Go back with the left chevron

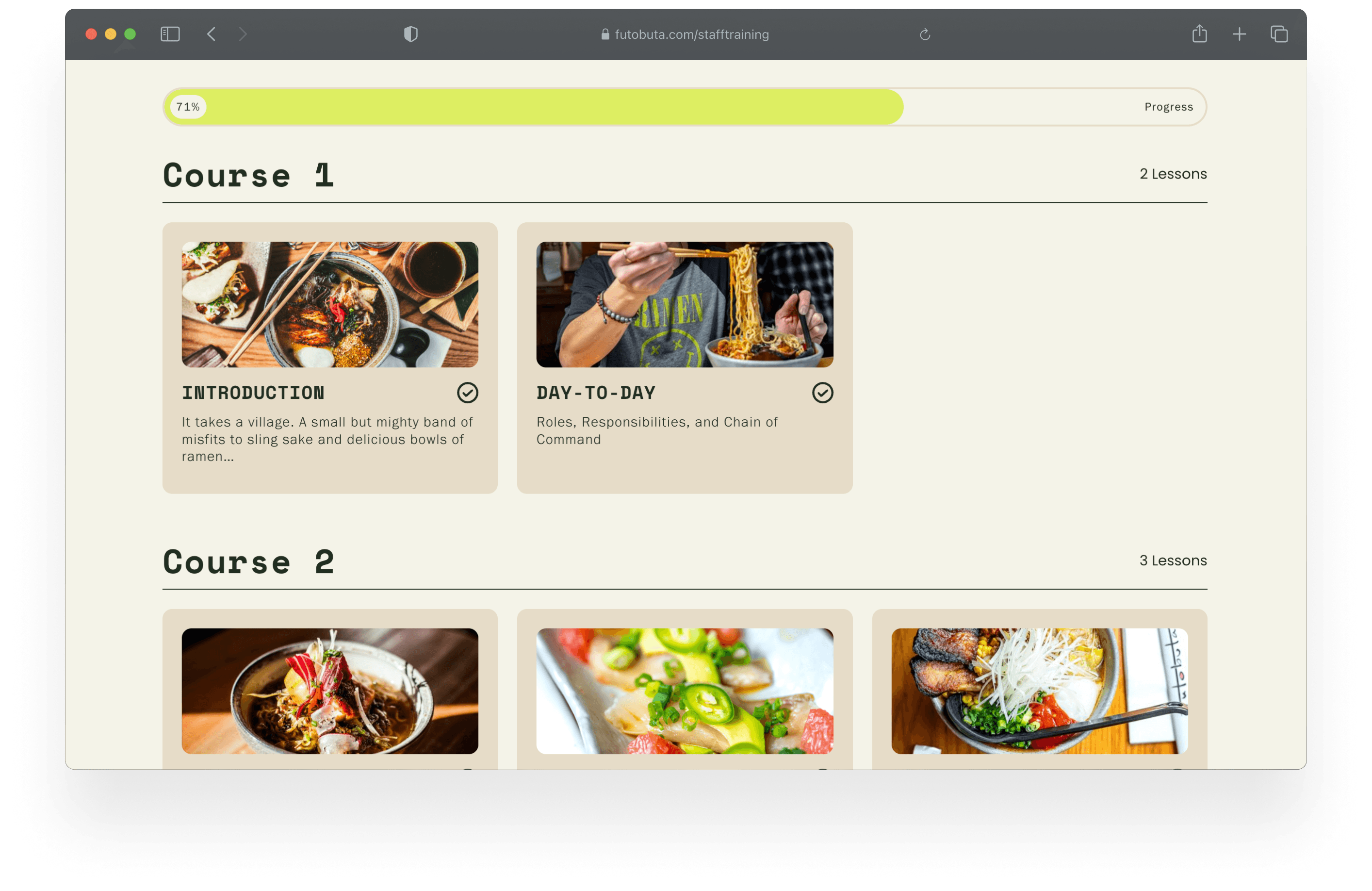pos(212,34)
